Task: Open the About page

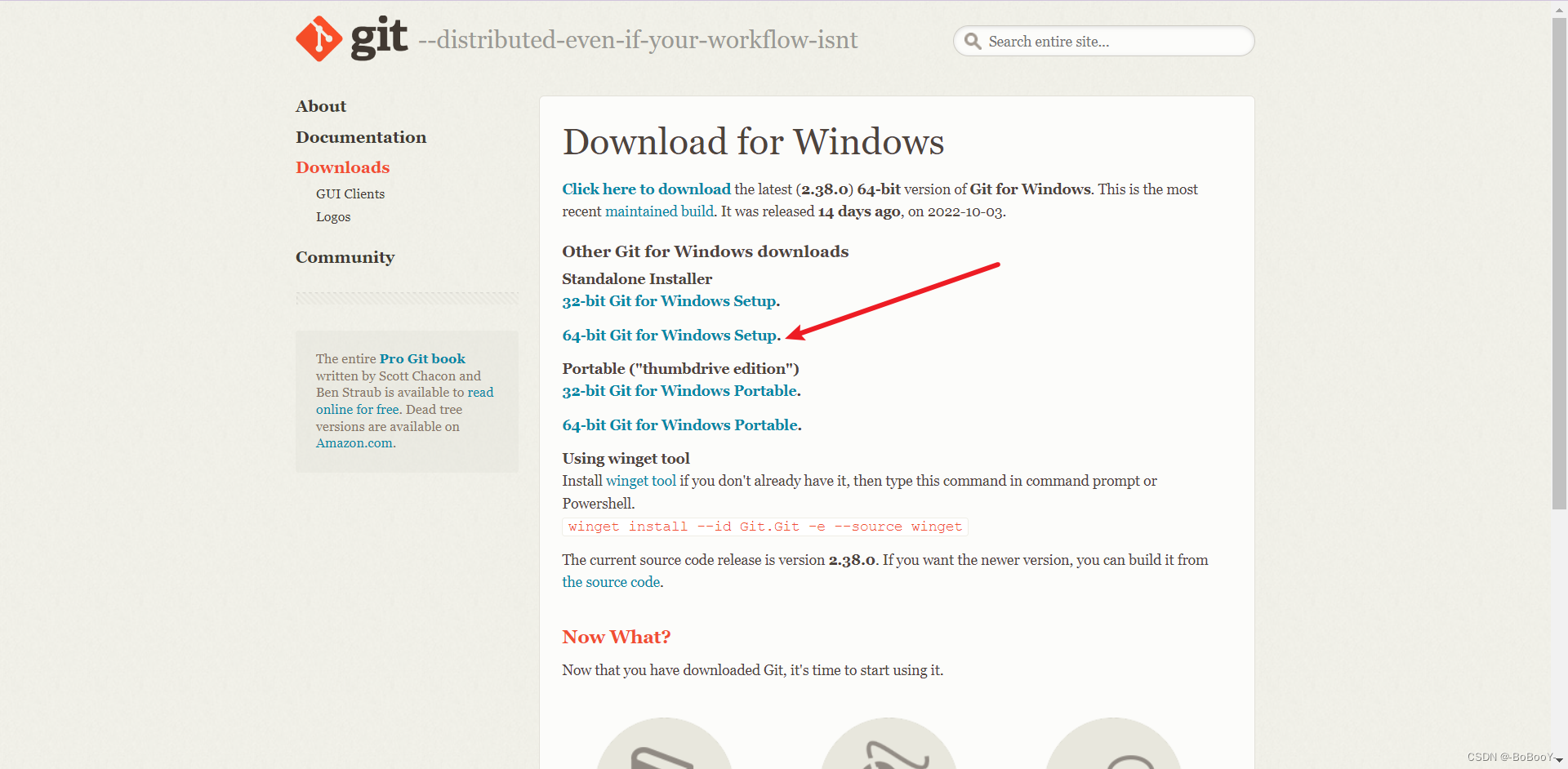Action: 321,106
